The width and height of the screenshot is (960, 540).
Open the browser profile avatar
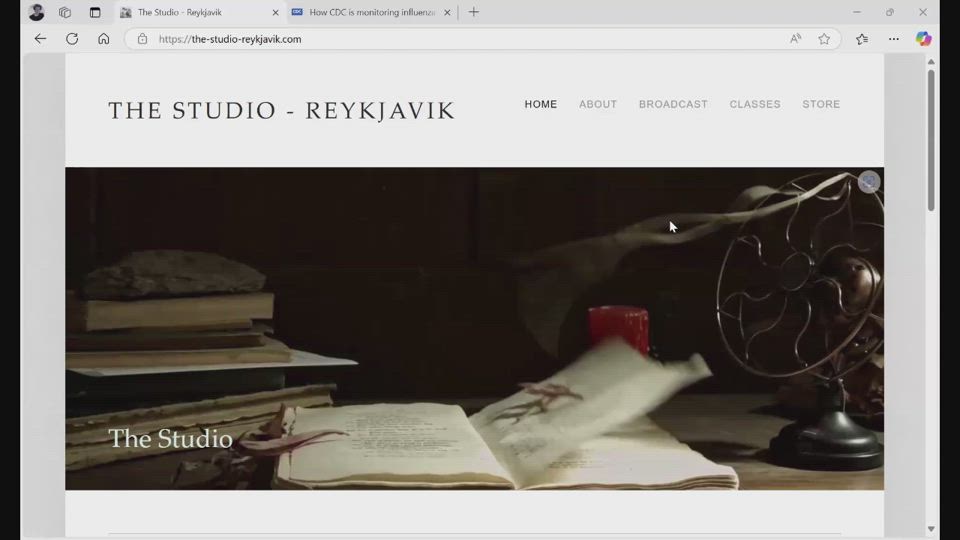[x=37, y=12]
